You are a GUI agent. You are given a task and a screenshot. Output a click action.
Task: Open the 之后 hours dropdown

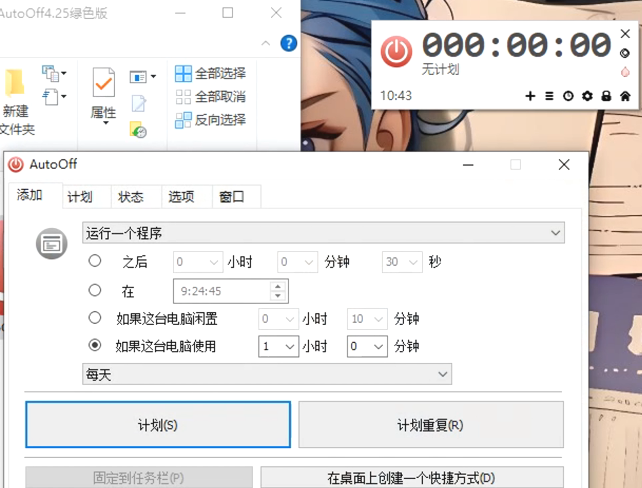pos(198,262)
